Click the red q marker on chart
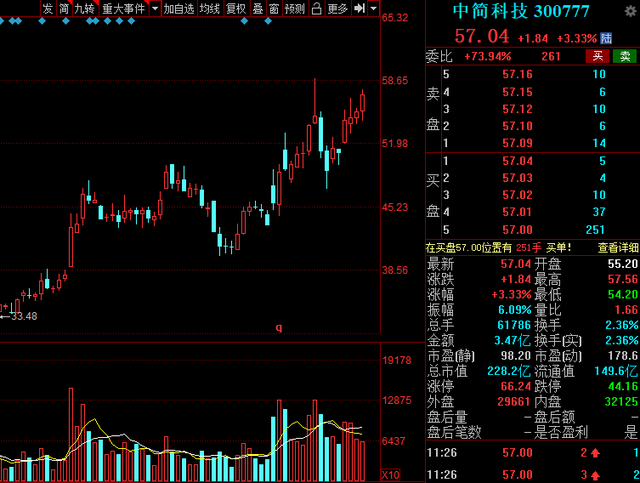 [279, 327]
